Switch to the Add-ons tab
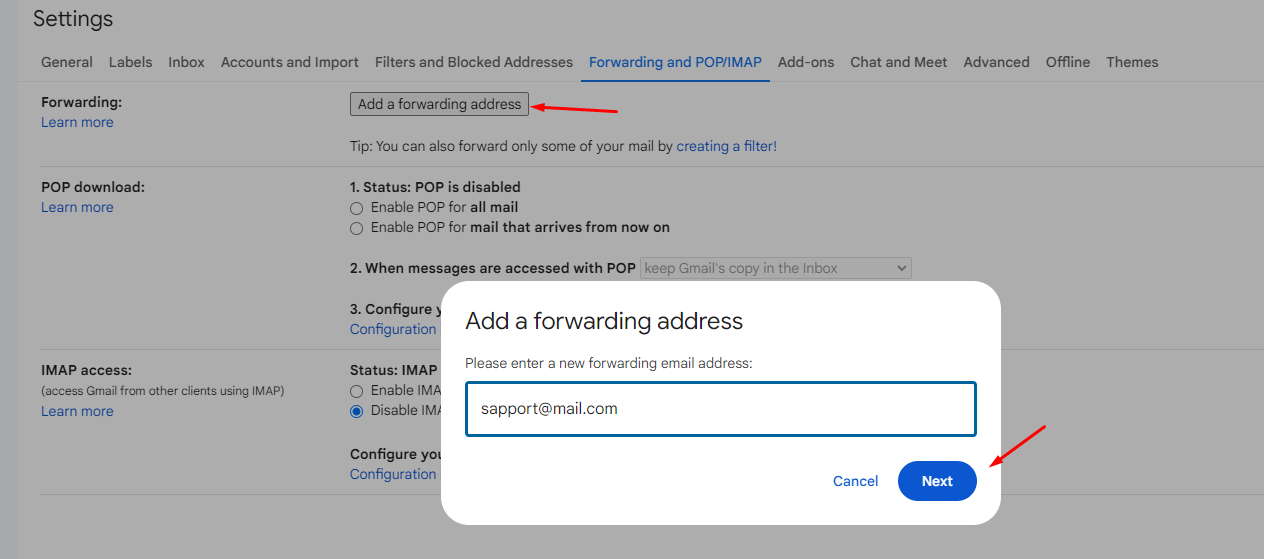The height and width of the screenshot is (559, 1264). tap(805, 62)
